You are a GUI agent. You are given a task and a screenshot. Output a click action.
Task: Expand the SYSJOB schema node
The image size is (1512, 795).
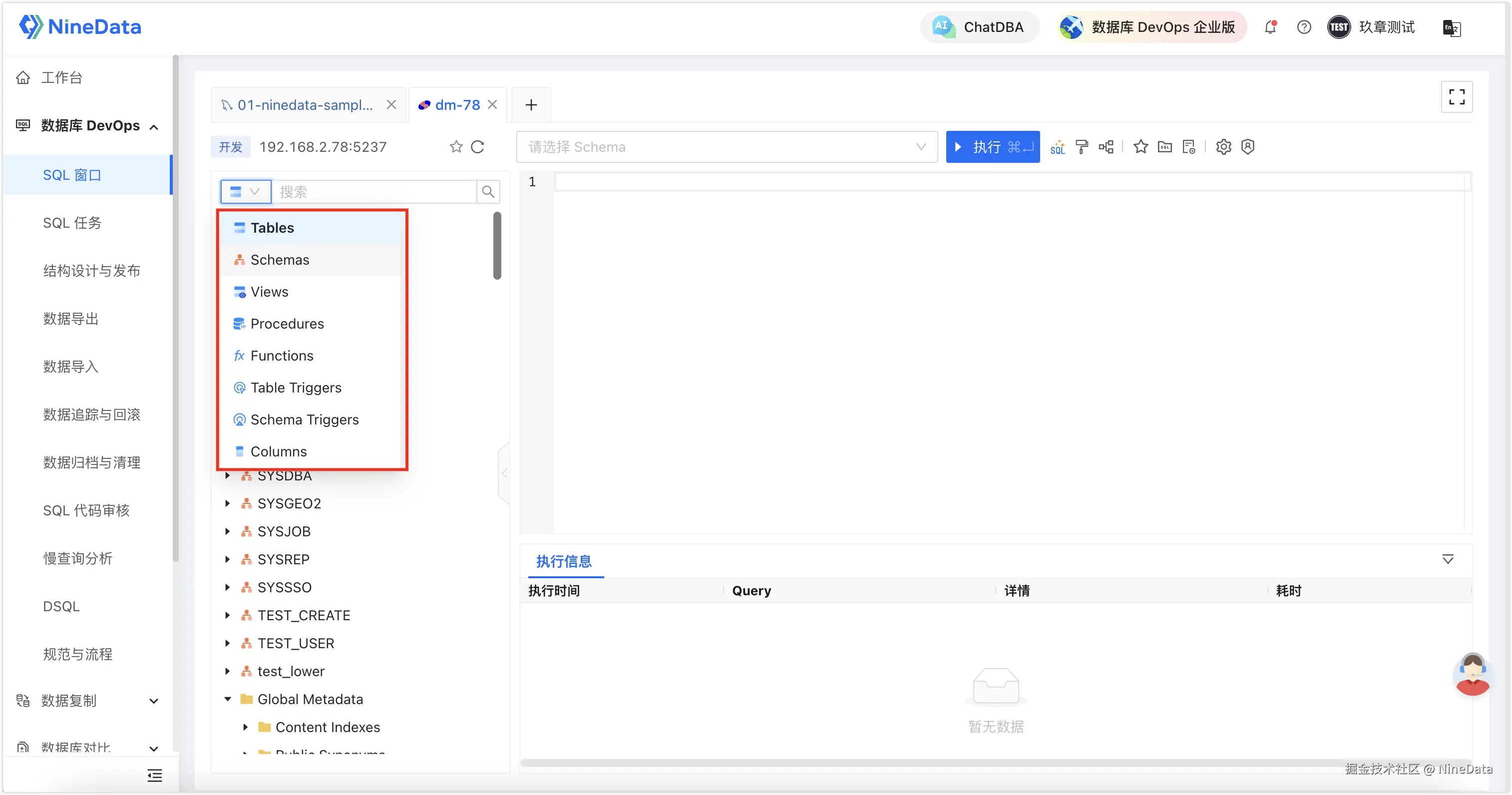228,531
